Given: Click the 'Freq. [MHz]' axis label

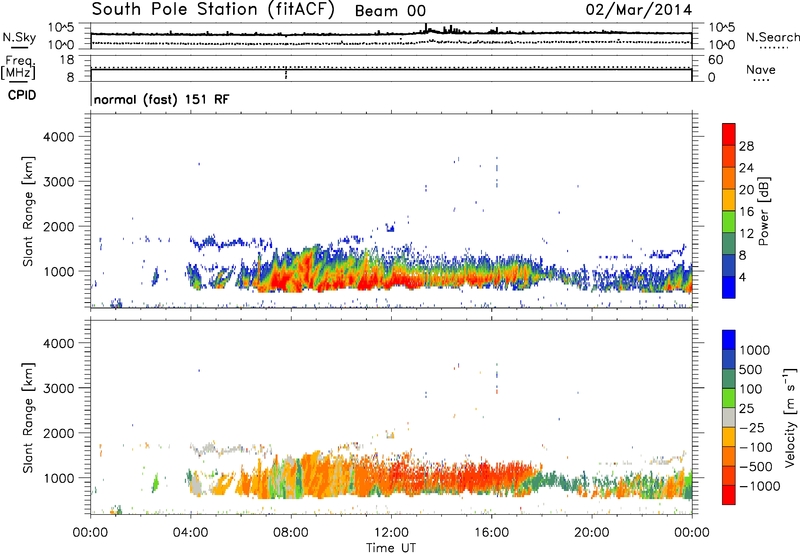Looking at the screenshot, I should click(19, 68).
